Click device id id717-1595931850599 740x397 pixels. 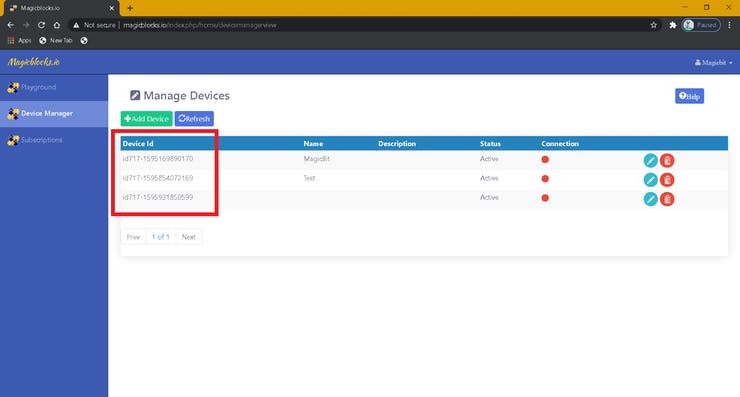[158, 197]
